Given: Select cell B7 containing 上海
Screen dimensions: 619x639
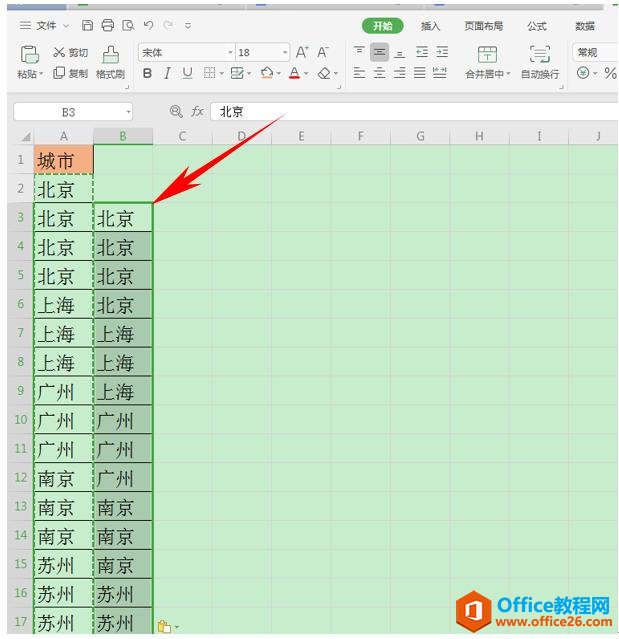Looking at the screenshot, I should pos(123,333).
